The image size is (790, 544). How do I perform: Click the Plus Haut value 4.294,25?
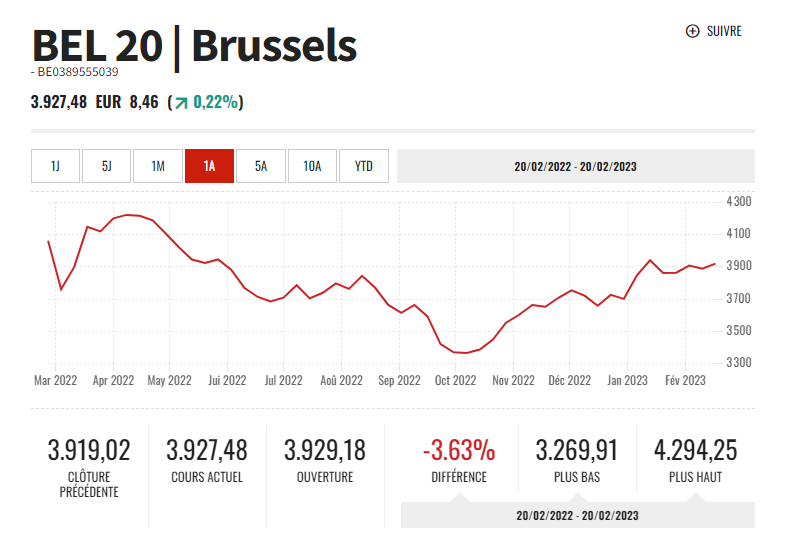tap(695, 450)
